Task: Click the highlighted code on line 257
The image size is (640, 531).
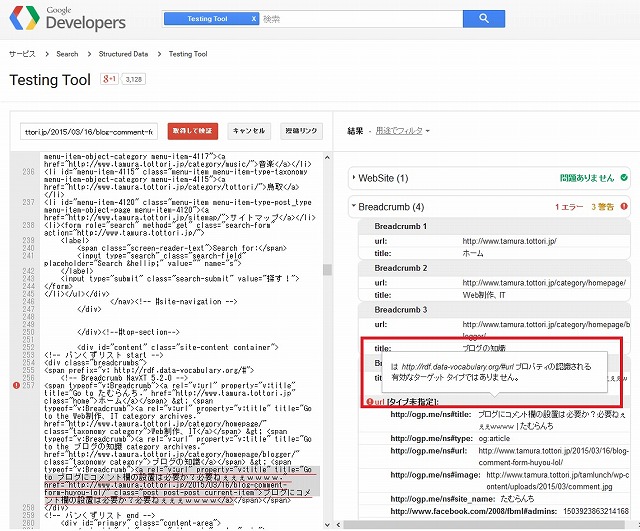Action: 180,485
